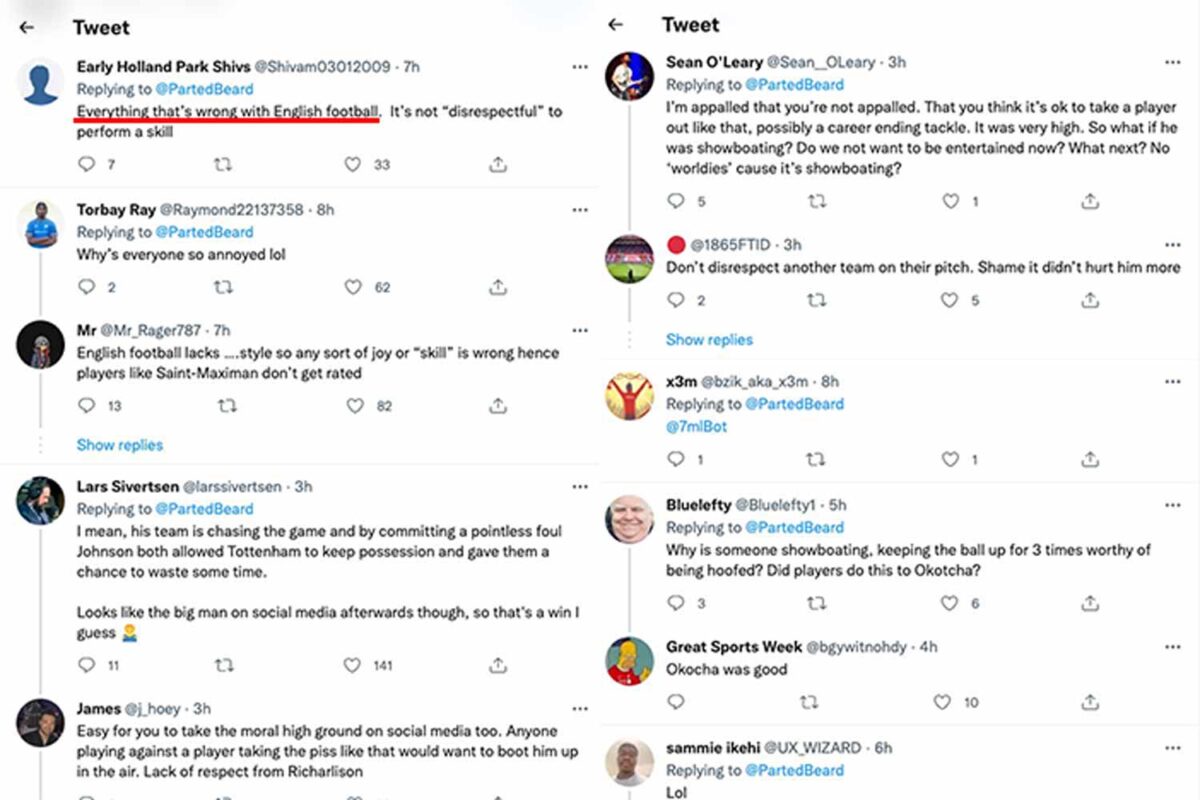Share Mr_Rager787's tweet
This screenshot has width=1200, height=800.
pyautogui.click(x=498, y=405)
